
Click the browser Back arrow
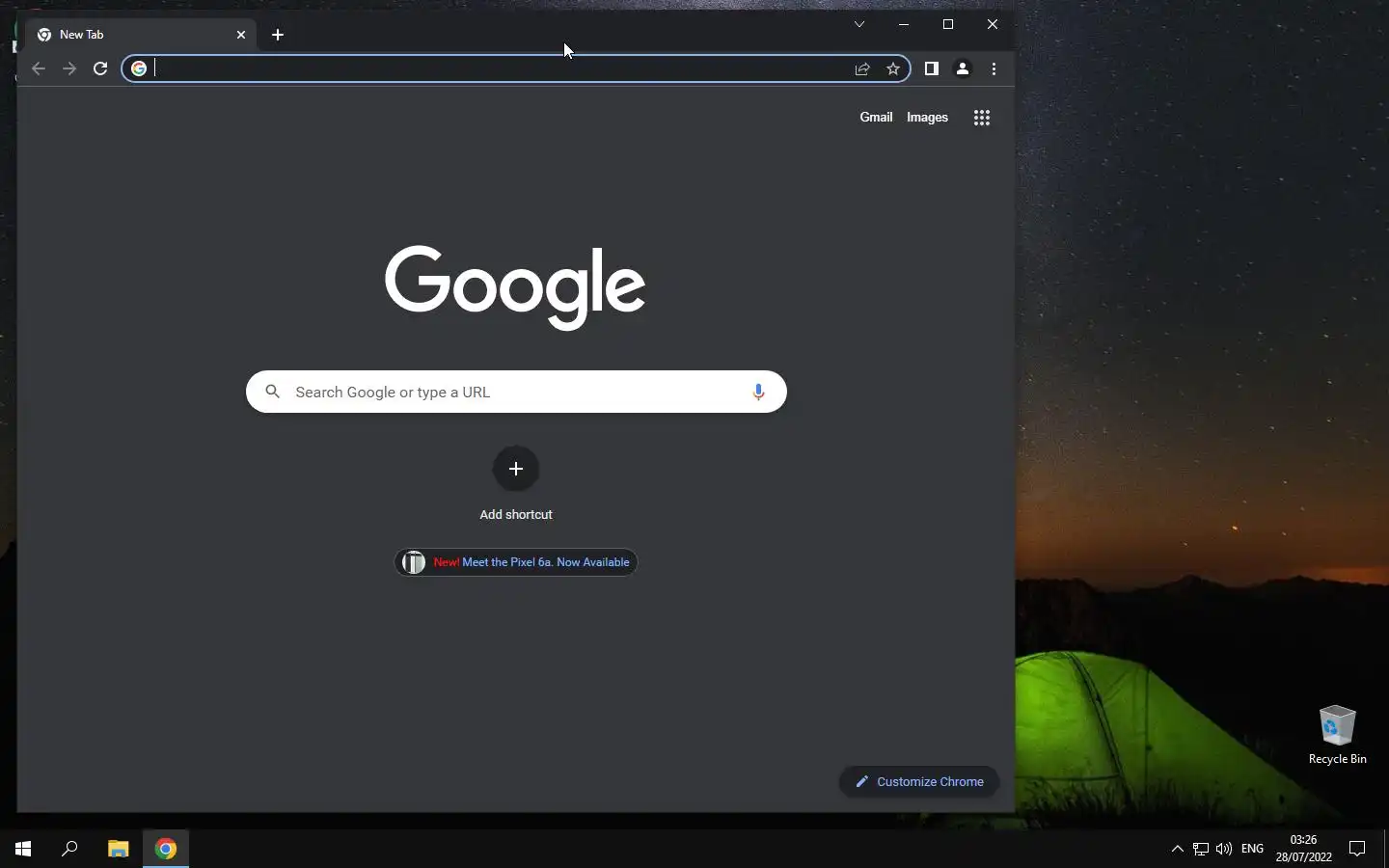coord(39,68)
